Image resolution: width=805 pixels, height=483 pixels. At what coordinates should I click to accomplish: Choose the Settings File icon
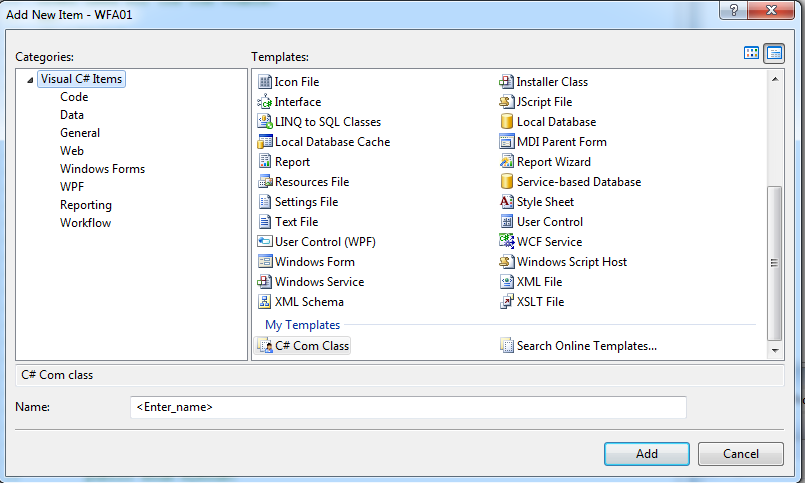[x=264, y=202]
